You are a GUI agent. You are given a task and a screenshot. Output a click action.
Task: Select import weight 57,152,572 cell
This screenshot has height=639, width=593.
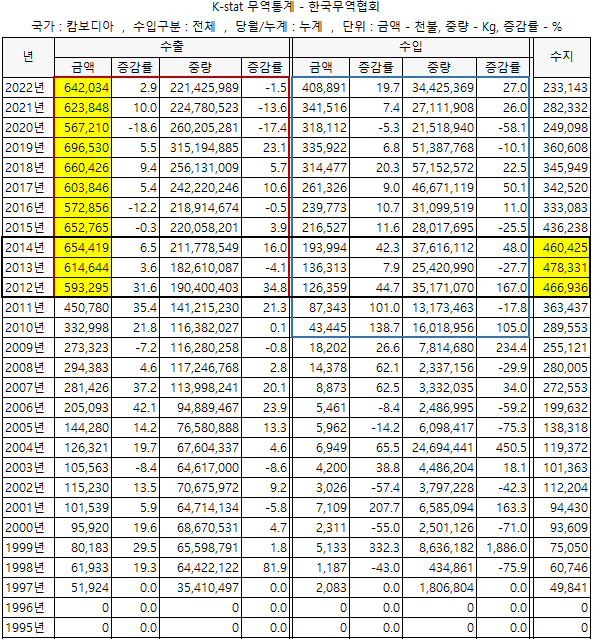pyautogui.click(x=439, y=167)
